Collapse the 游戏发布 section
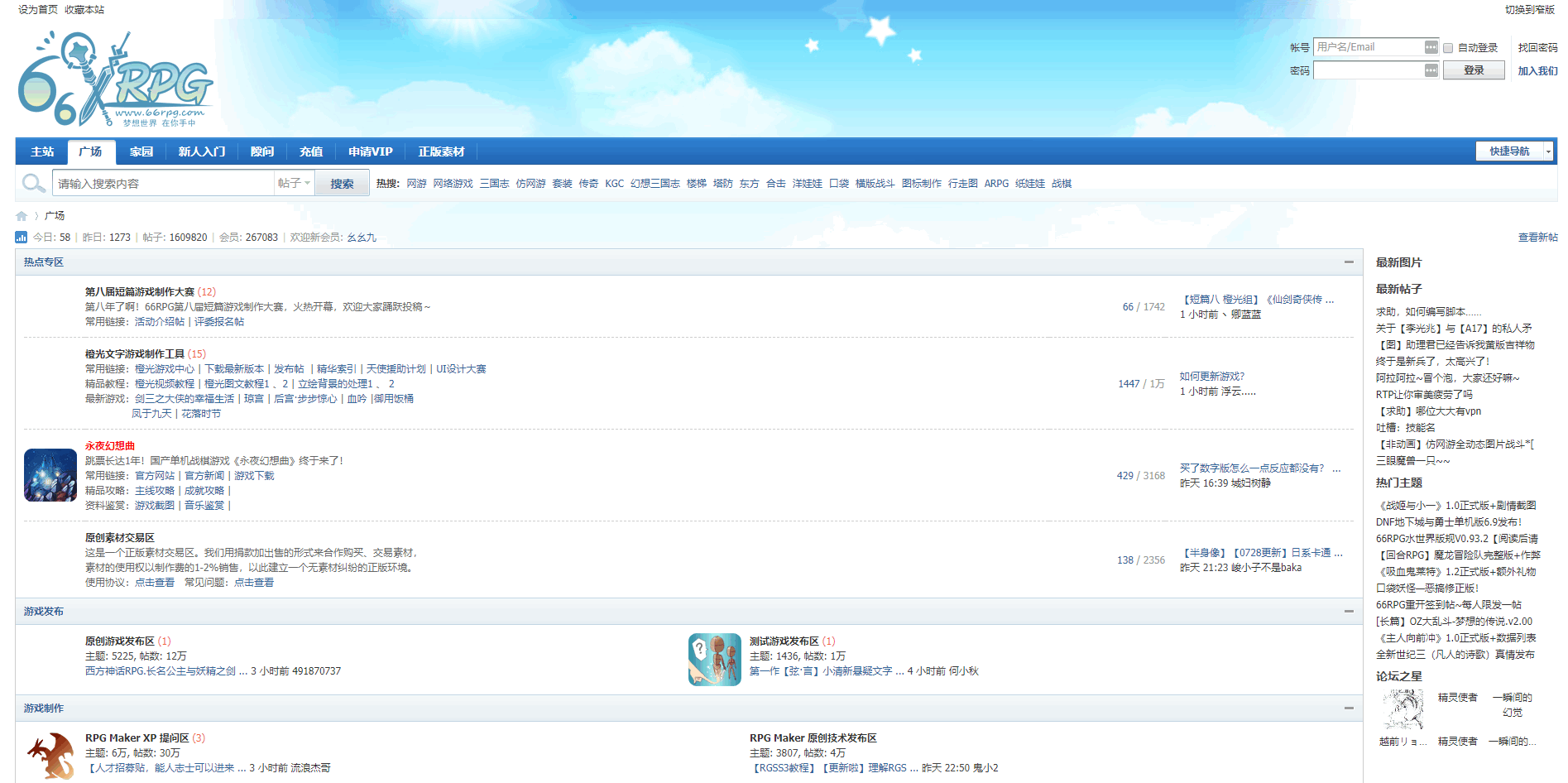 1349,612
